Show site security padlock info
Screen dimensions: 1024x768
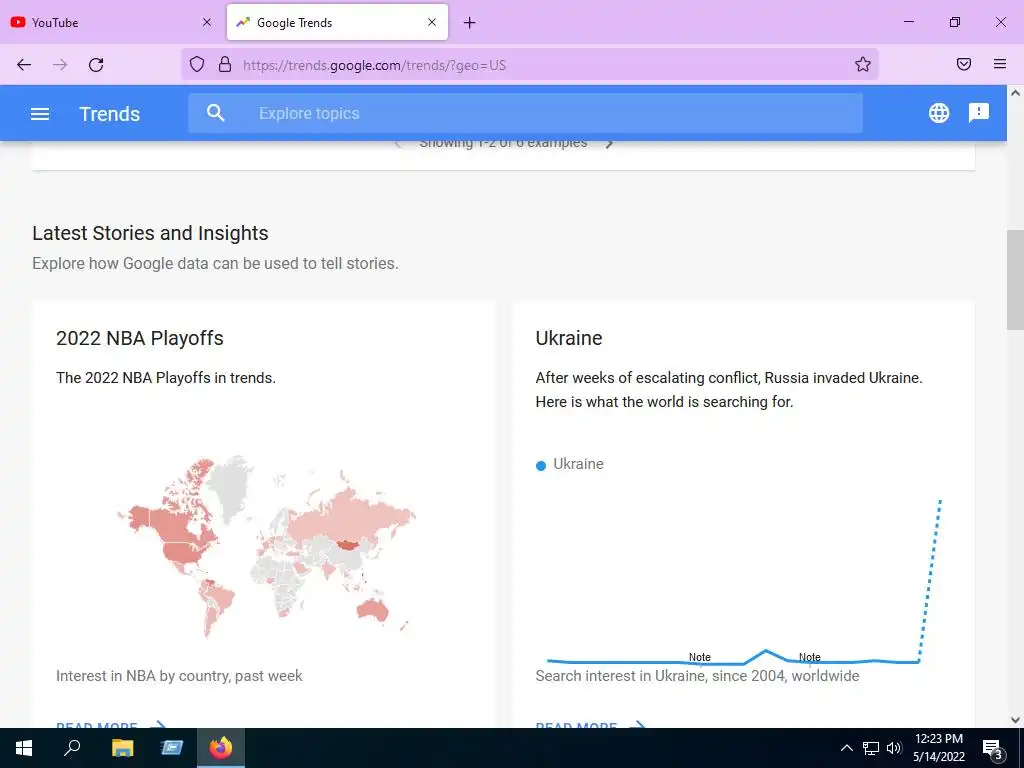(x=225, y=64)
